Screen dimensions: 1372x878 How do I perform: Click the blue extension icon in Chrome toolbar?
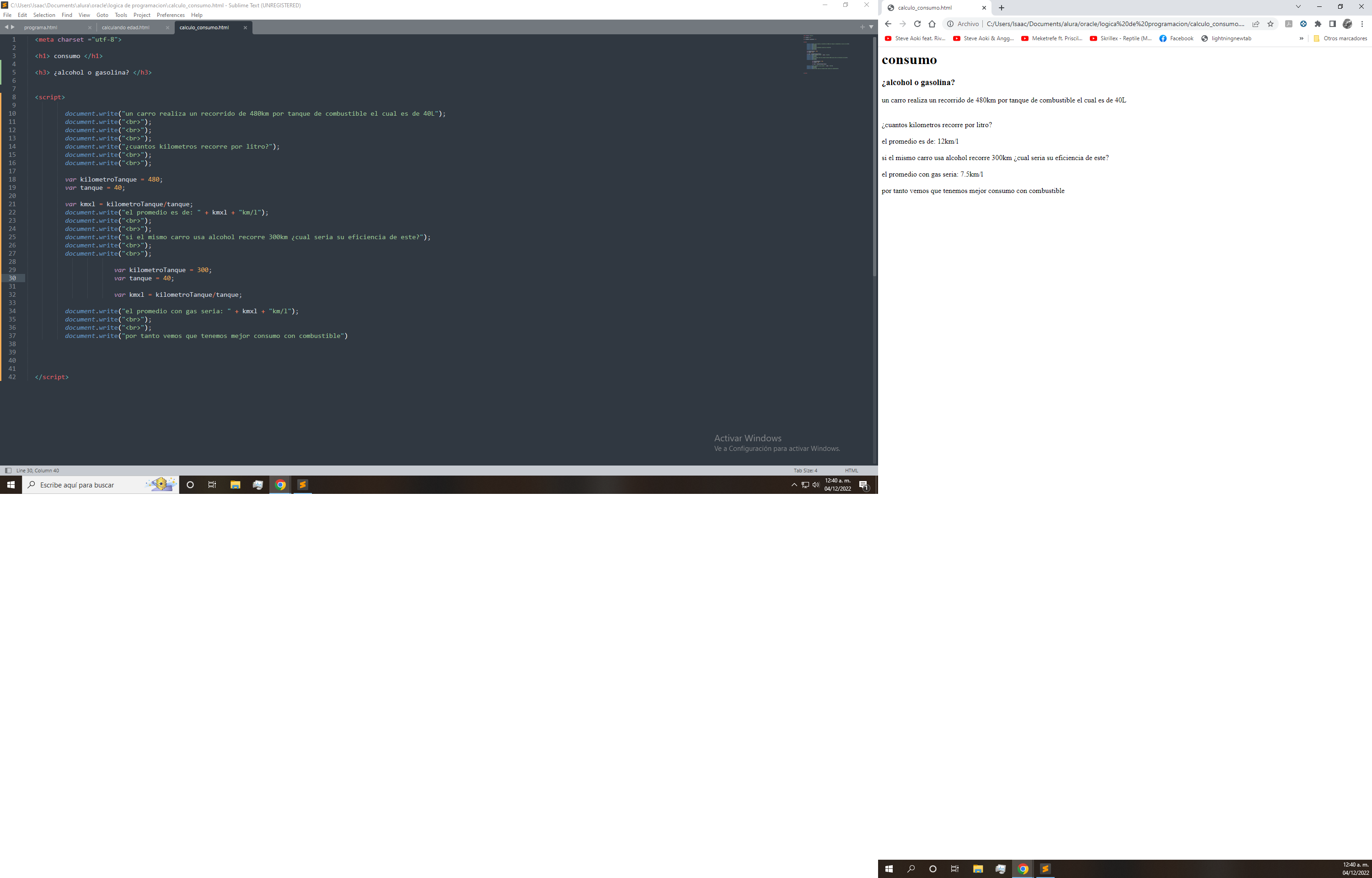[1303, 24]
